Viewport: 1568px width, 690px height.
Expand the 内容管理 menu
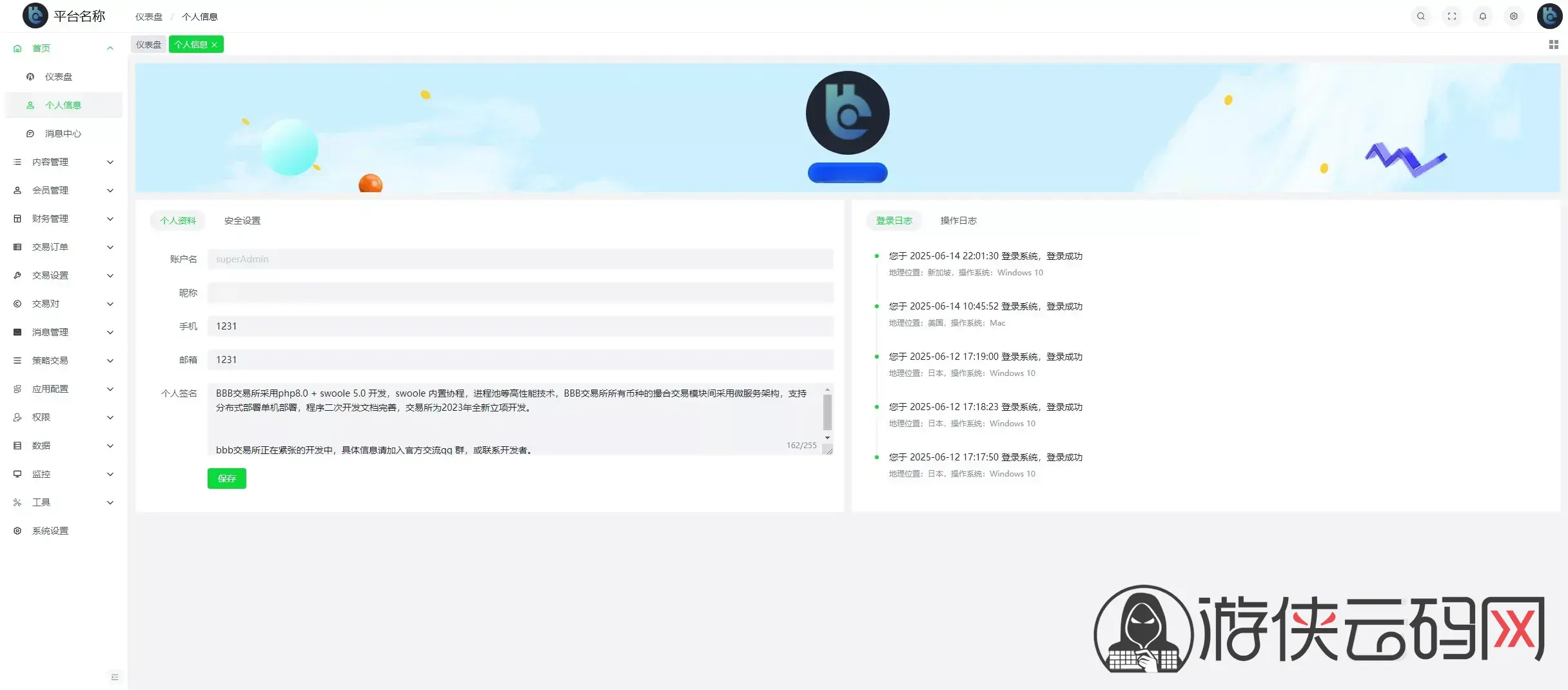click(x=63, y=162)
